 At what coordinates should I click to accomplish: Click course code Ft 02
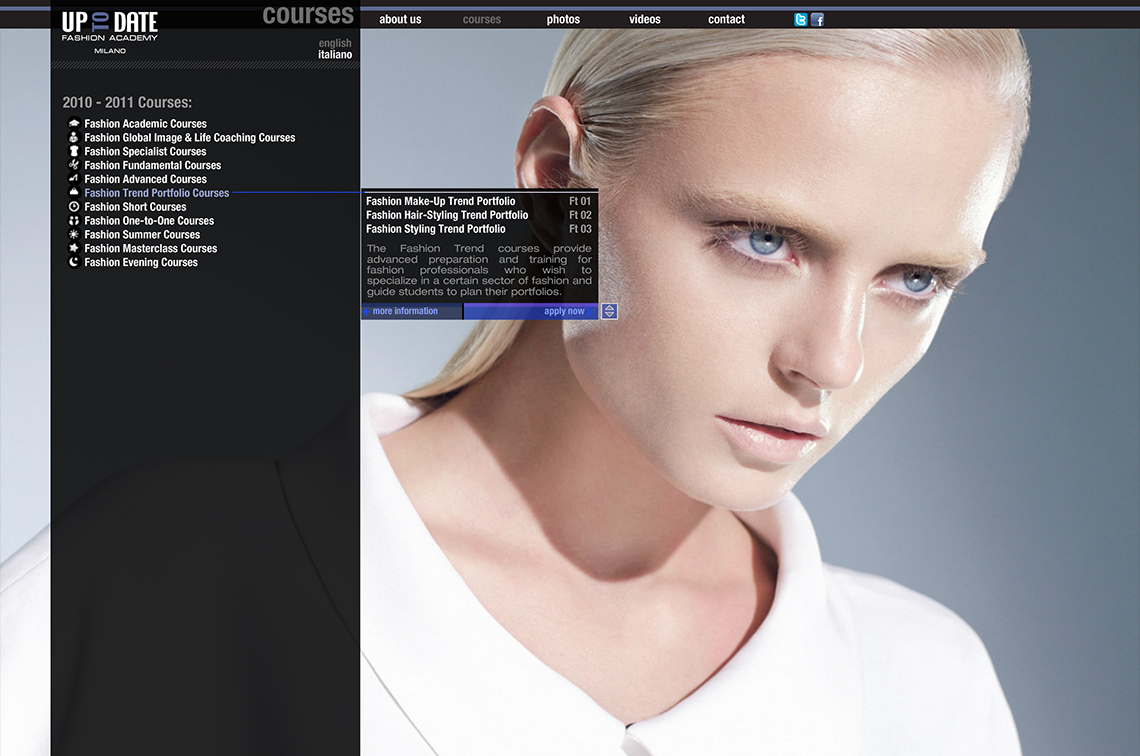[580, 215]
